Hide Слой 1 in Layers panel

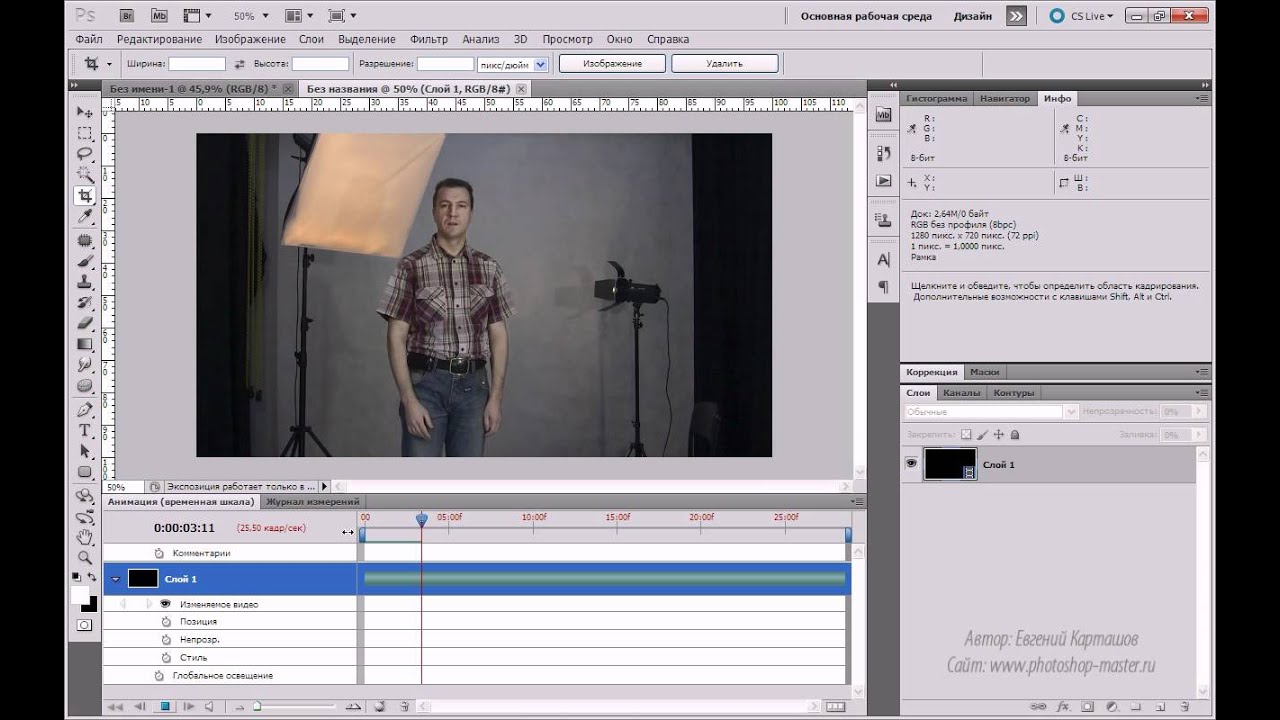tap(911, 464)
